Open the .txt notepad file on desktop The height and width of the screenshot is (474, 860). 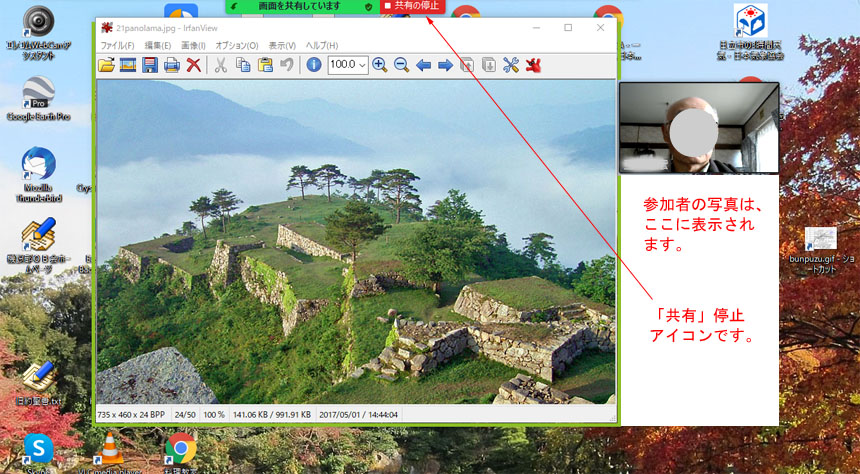pyautogui.click(x=38, y=383)
